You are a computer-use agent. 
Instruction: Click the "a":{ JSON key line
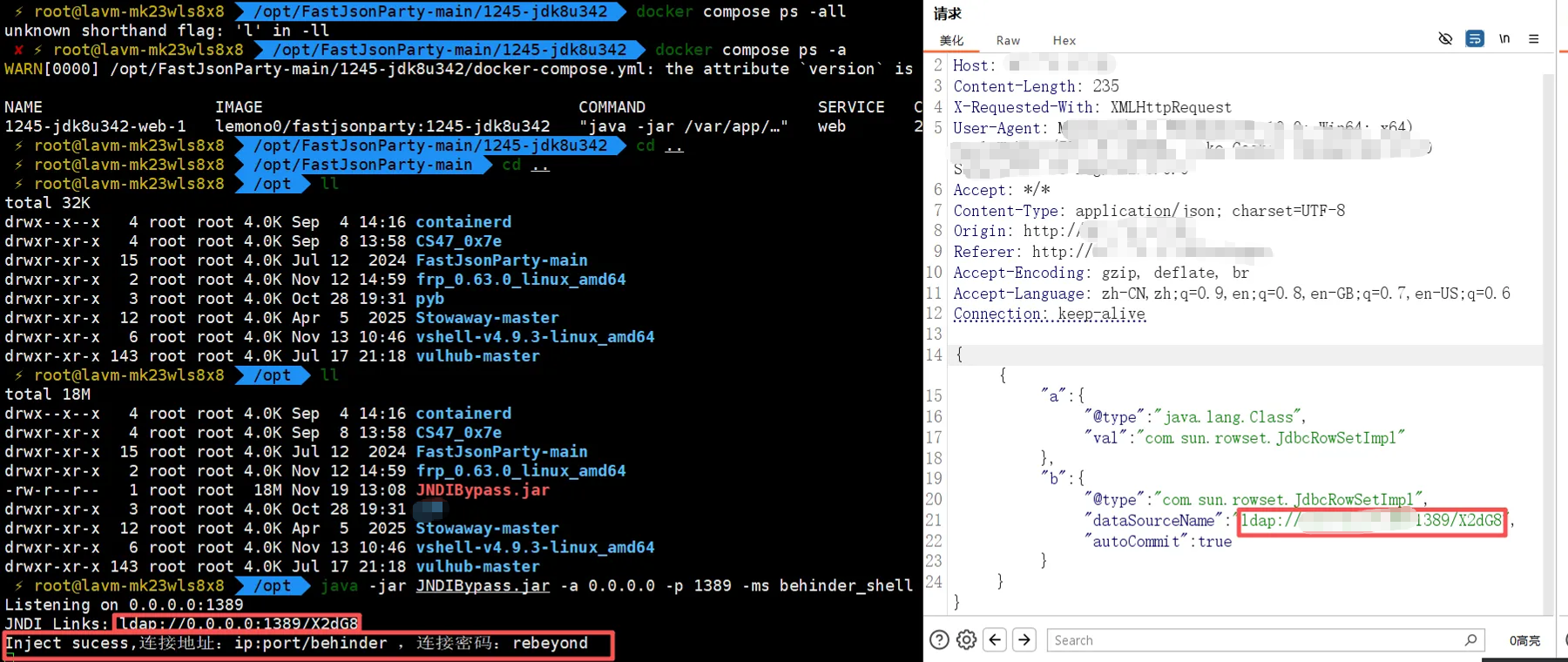(x=1062, y=396)
